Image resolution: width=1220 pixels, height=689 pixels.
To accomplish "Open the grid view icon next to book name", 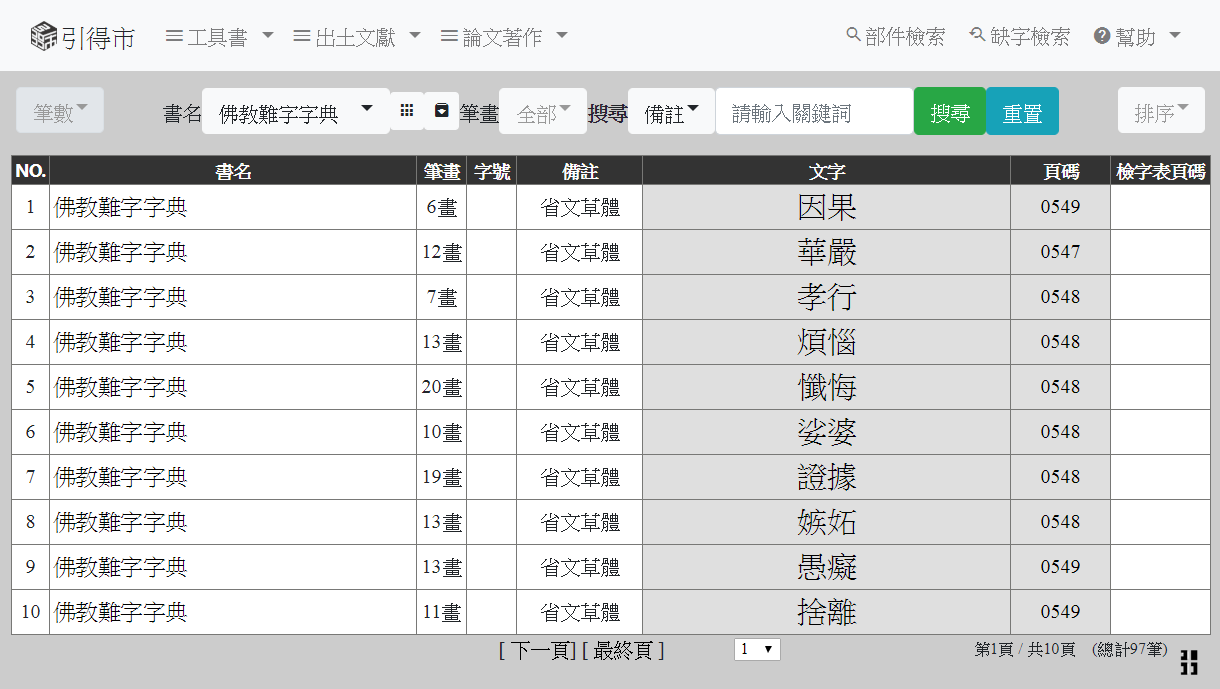I will [x=407, y=111].
